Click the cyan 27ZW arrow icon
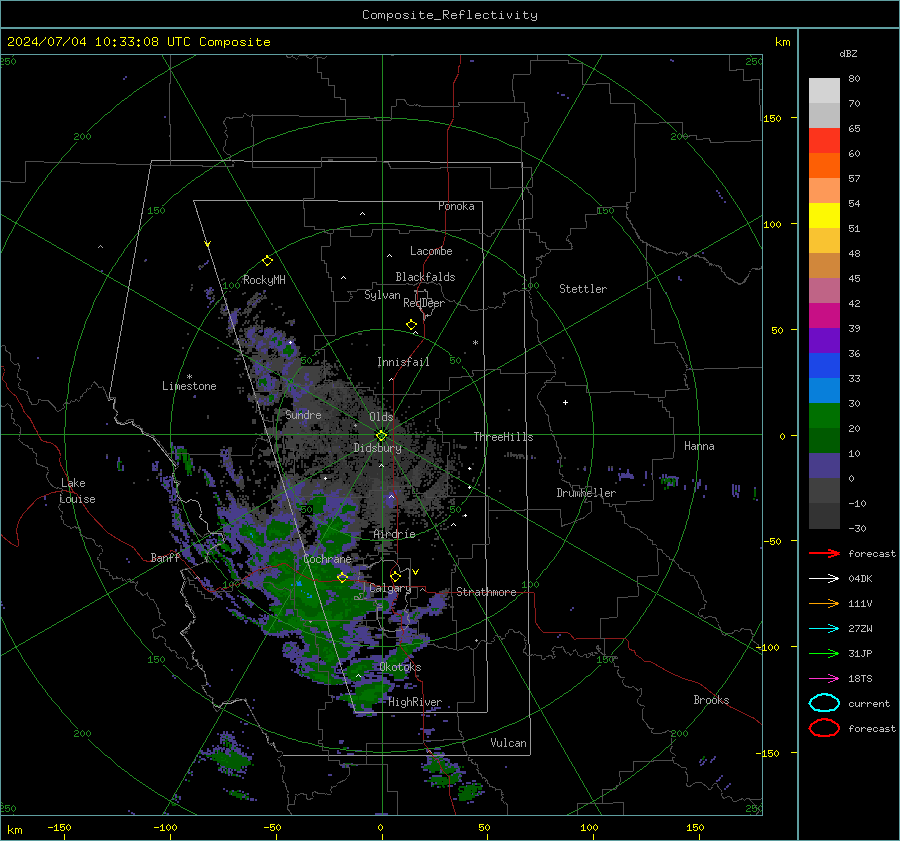Image resolution: width=900 pixels, height=841 pixels. 824,629
